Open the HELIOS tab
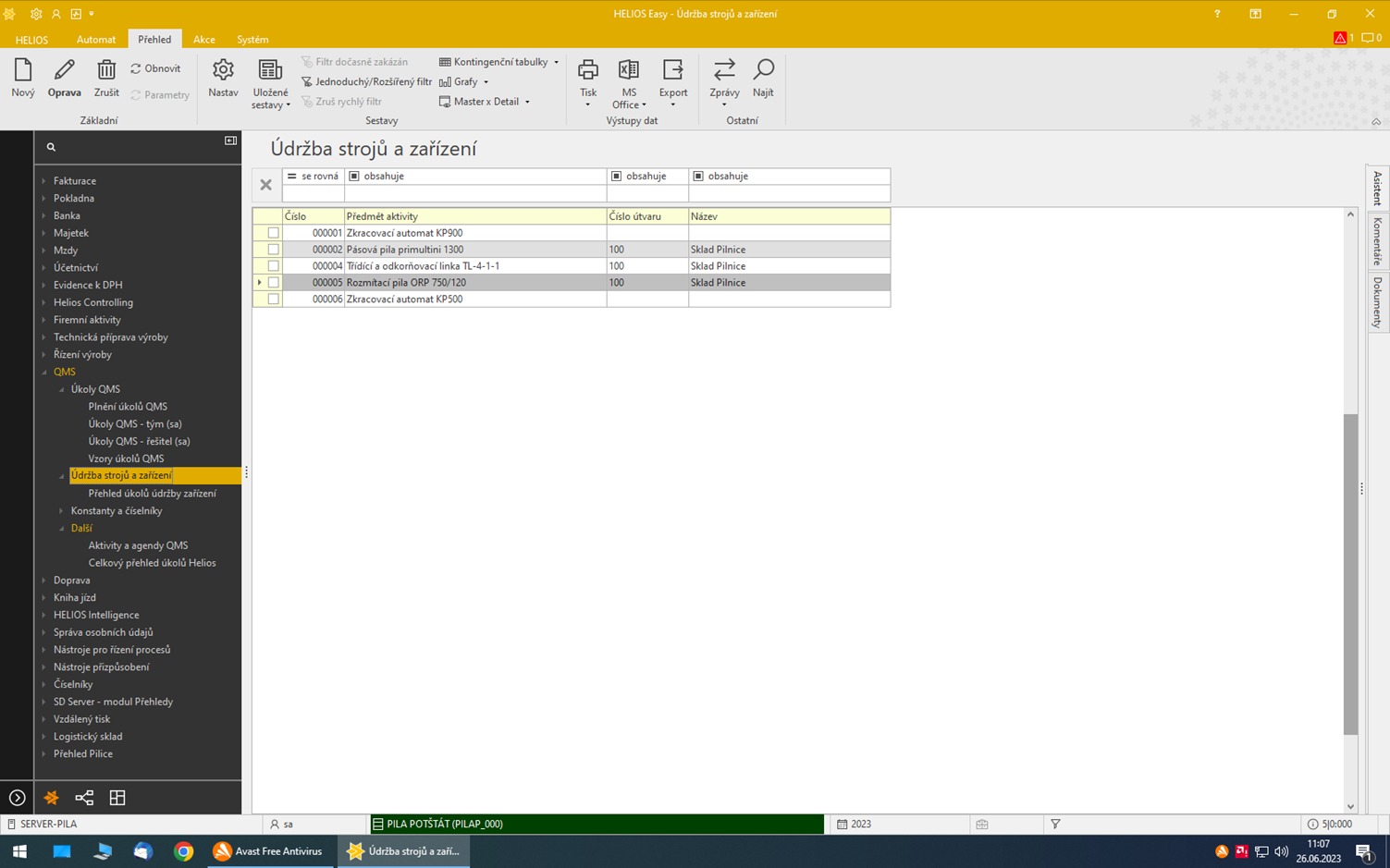The height and width of the screenshot is (868, 1390). pyautogui.click(x=31, y=40)
